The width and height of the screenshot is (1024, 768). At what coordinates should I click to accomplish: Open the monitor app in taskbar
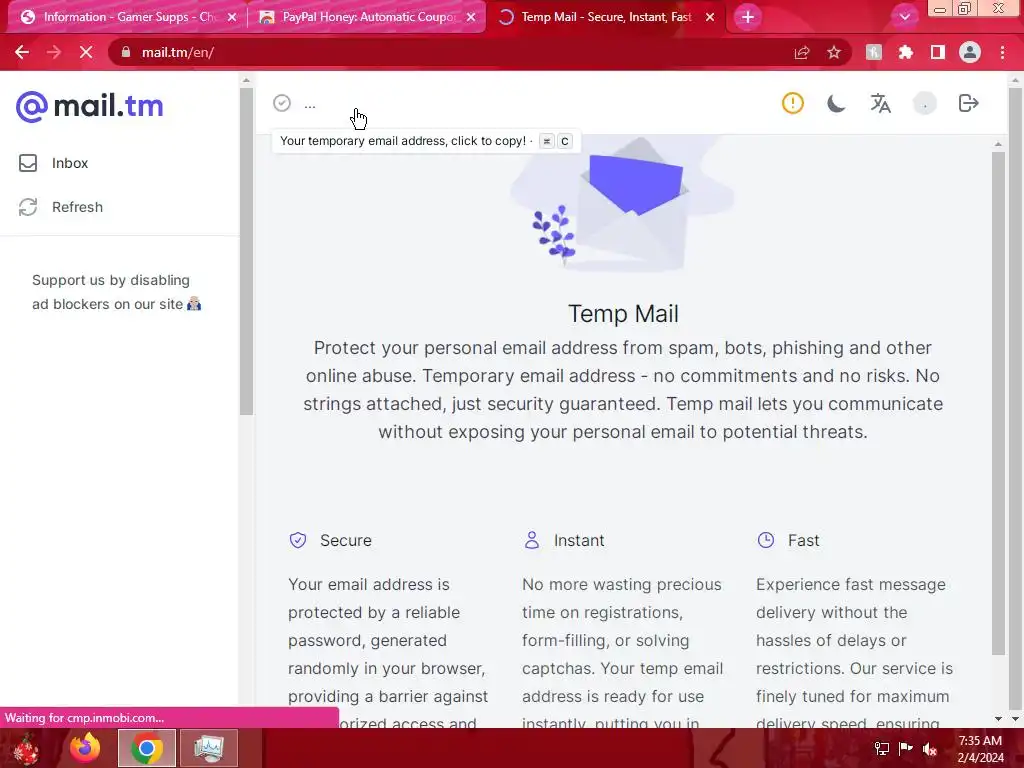click(208, 748)
